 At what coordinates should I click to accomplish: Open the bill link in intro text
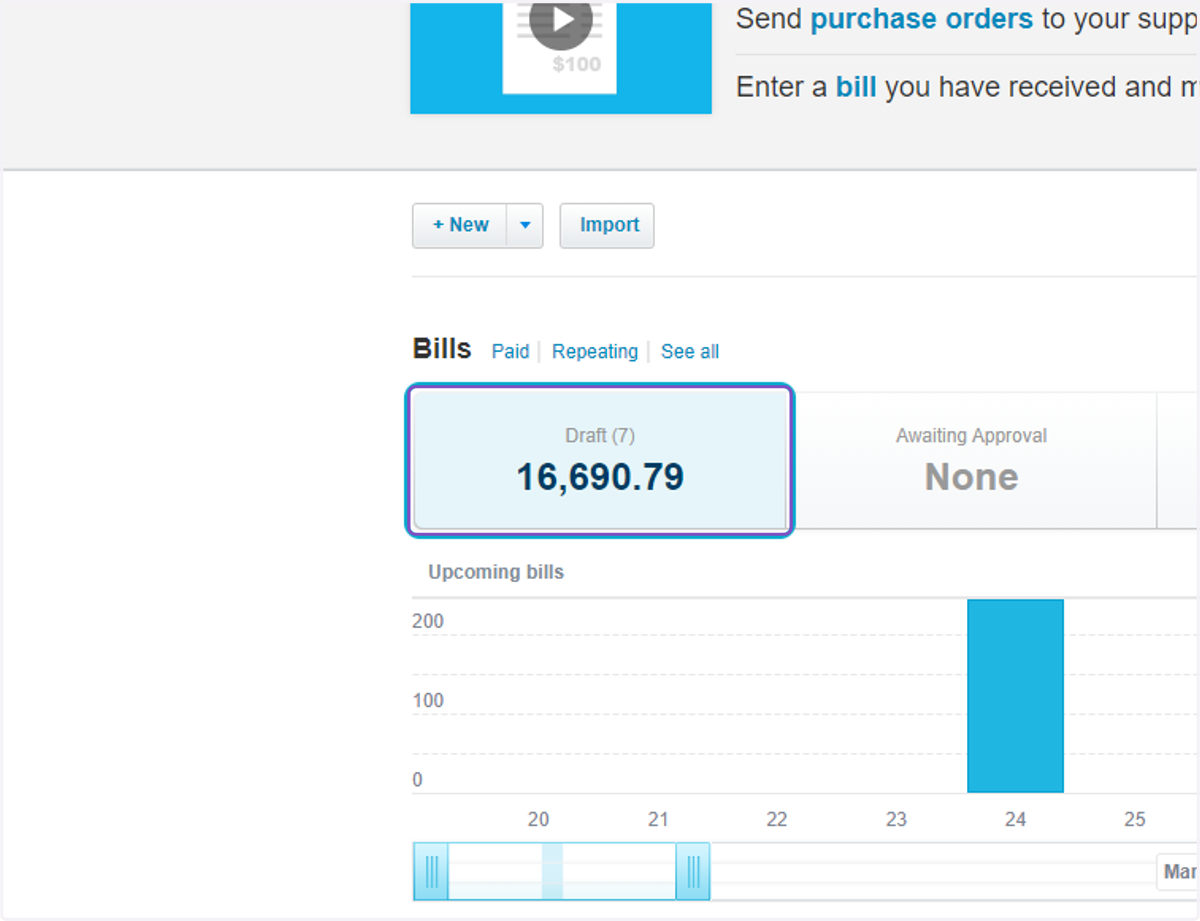click(856, 87)
